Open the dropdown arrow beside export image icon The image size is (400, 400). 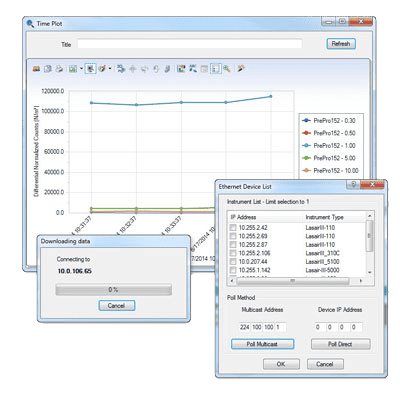tap(81, 69)
